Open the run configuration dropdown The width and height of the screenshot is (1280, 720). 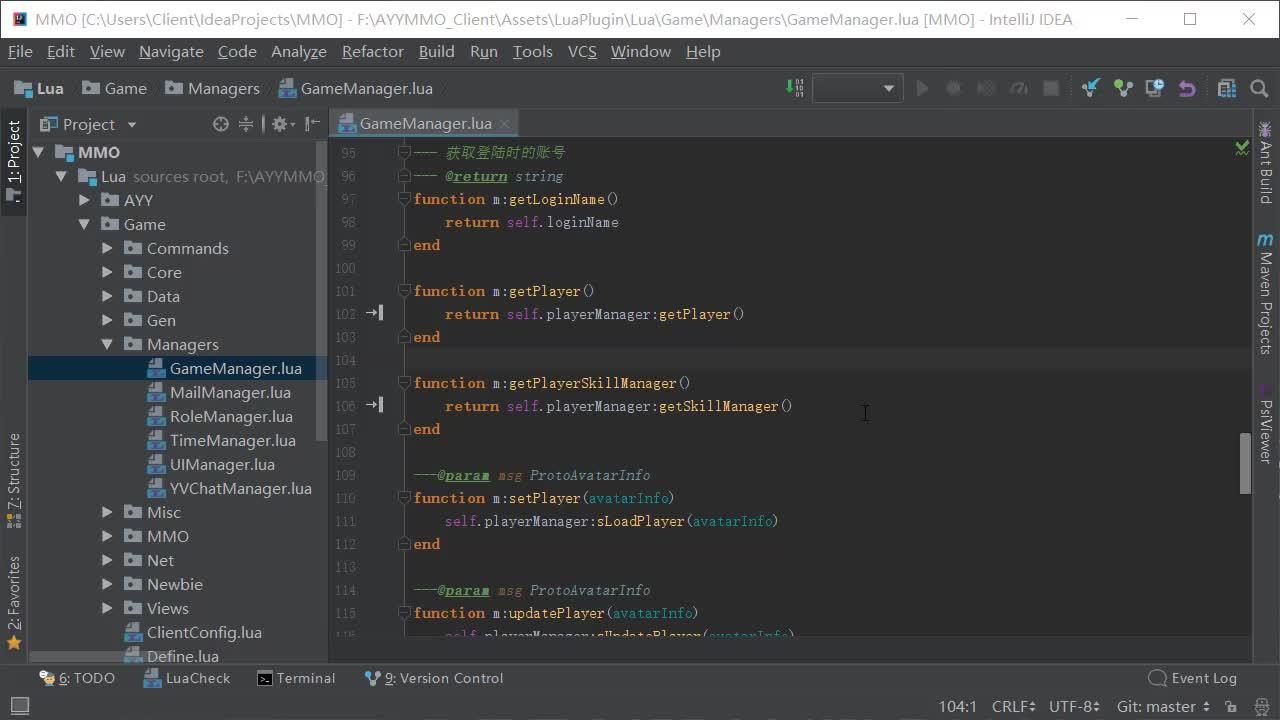[858, 89]
